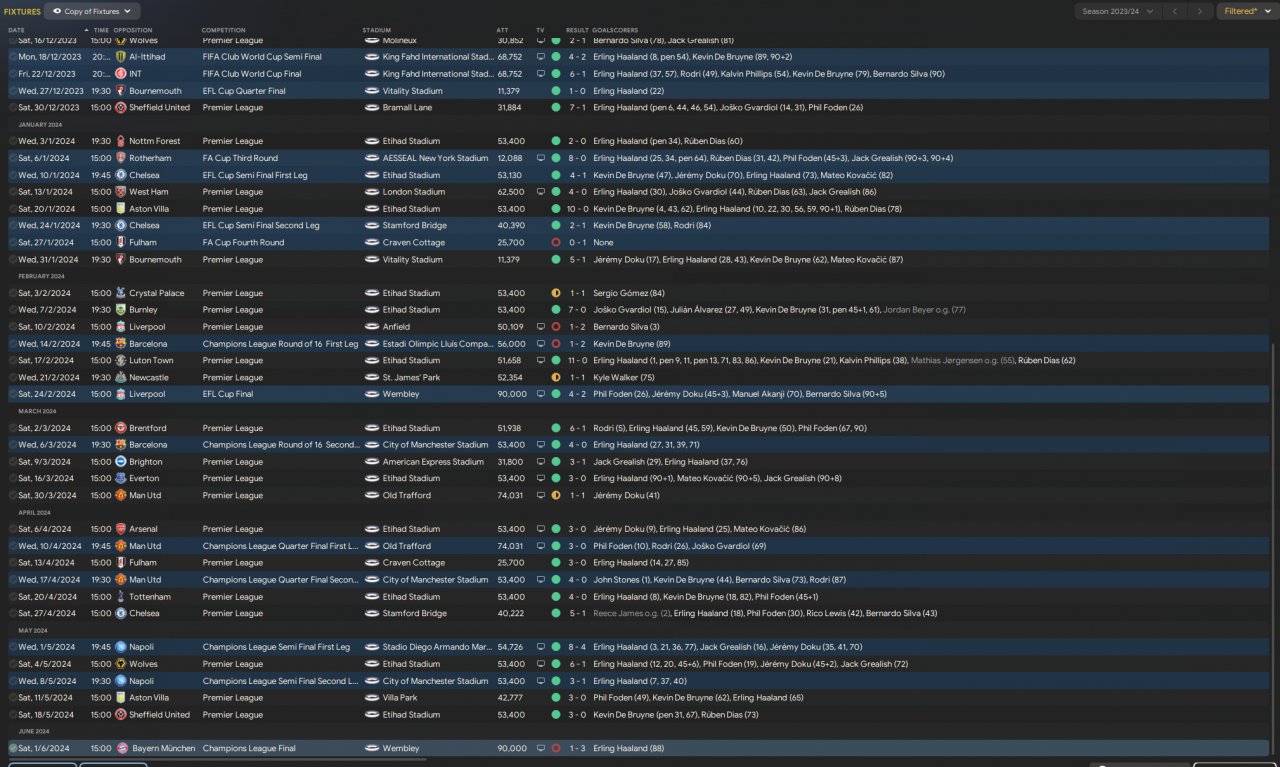Click the Arsenal club badge
The width and height of the screenshot is (1280, 767).
click(120, 529)
